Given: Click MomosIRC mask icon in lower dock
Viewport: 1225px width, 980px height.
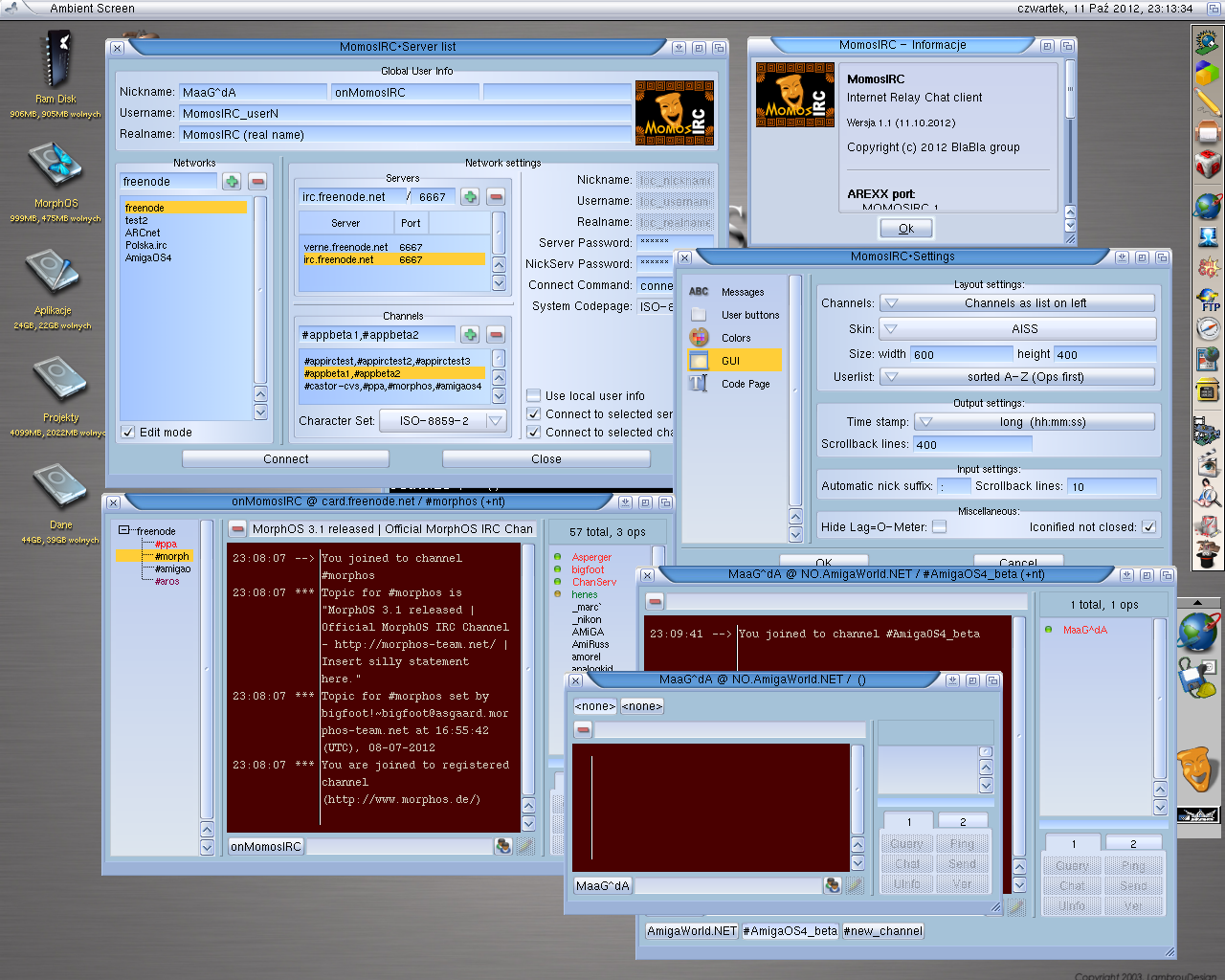Looking at the screenshot, I should pos(1196,768).
